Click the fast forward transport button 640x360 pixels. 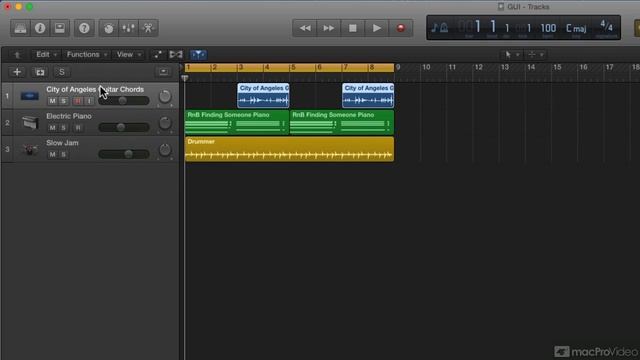click(328, 28)
